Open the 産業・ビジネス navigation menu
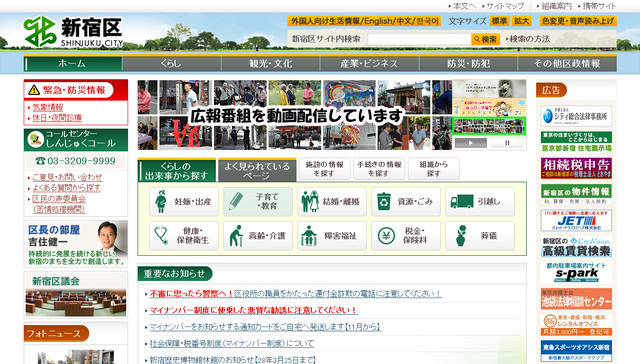Screen dimensions: 640x364 coord(369,64)
